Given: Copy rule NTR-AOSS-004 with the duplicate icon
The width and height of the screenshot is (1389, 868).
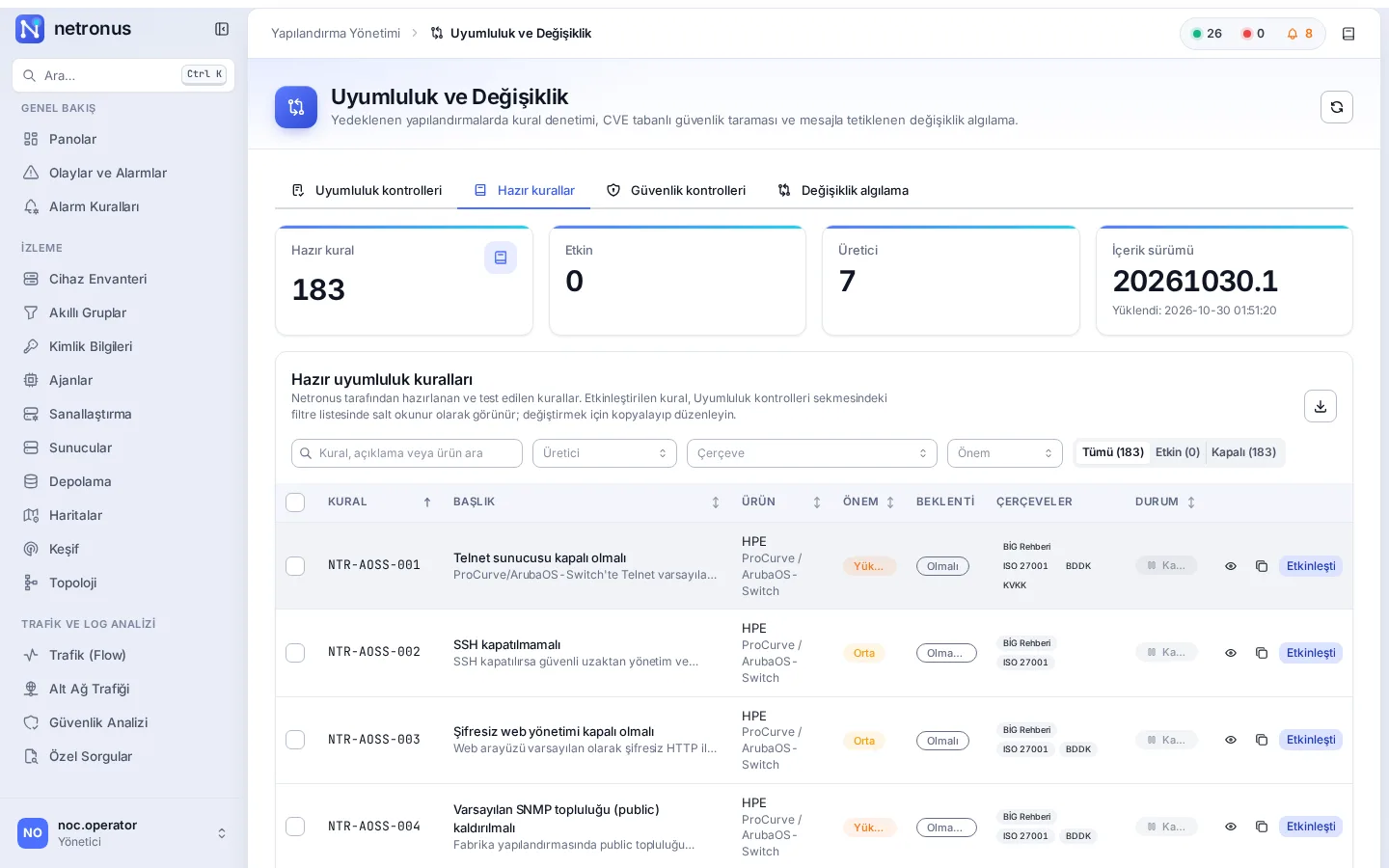Looking at the screenshot, I should pos(1261,827).
